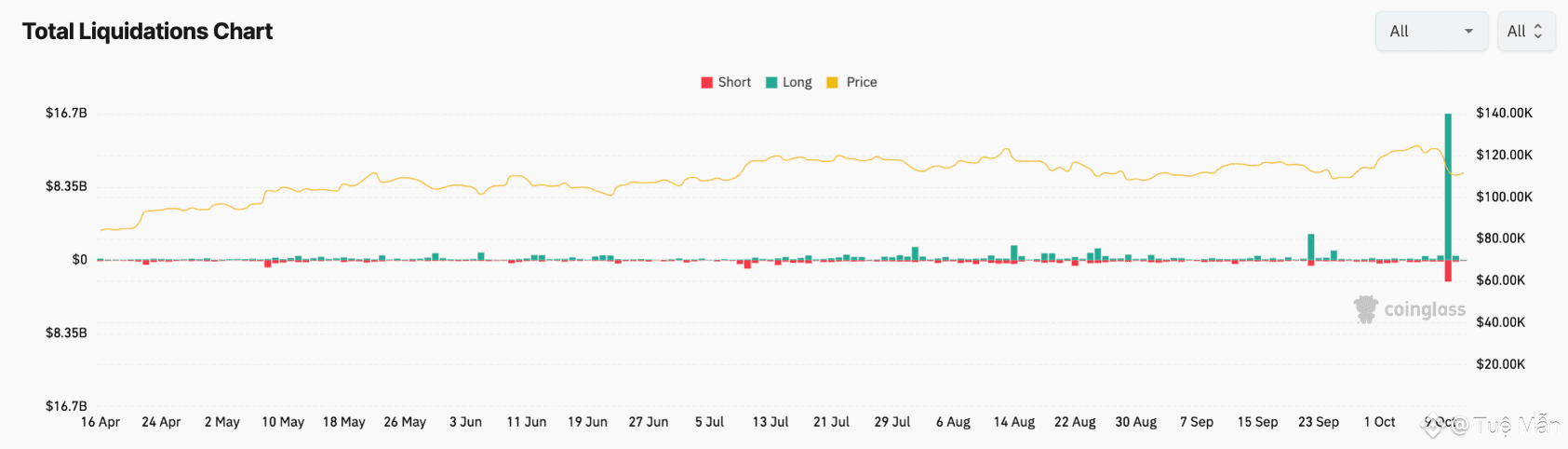Open the All dropdown with down caret
This screenshot has width=1568, height=449.
(1430, 32)
